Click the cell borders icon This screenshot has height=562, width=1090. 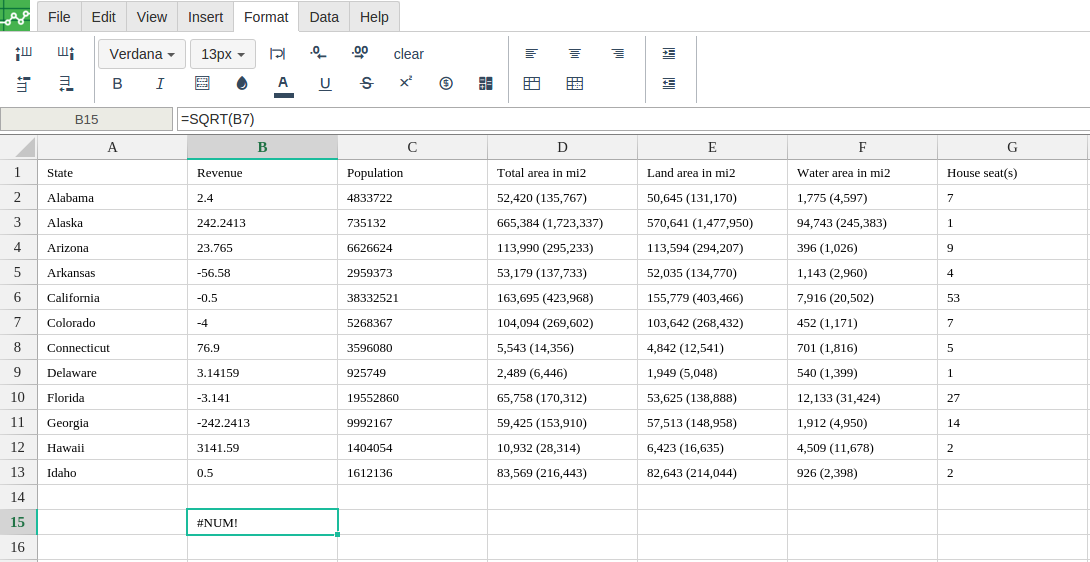(202, 84)
